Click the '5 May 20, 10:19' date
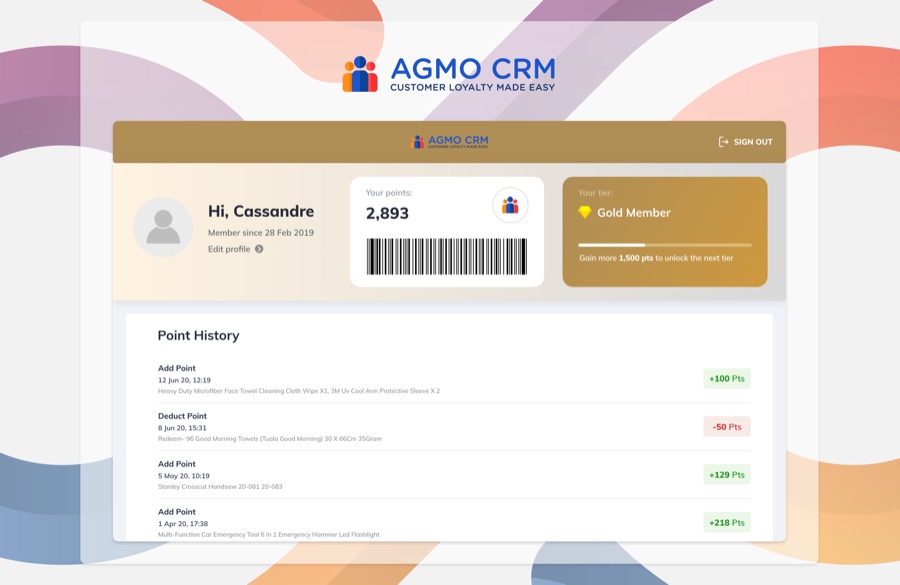Image resolution: width=900 pixels, height=585 pixels. (184, 476)
